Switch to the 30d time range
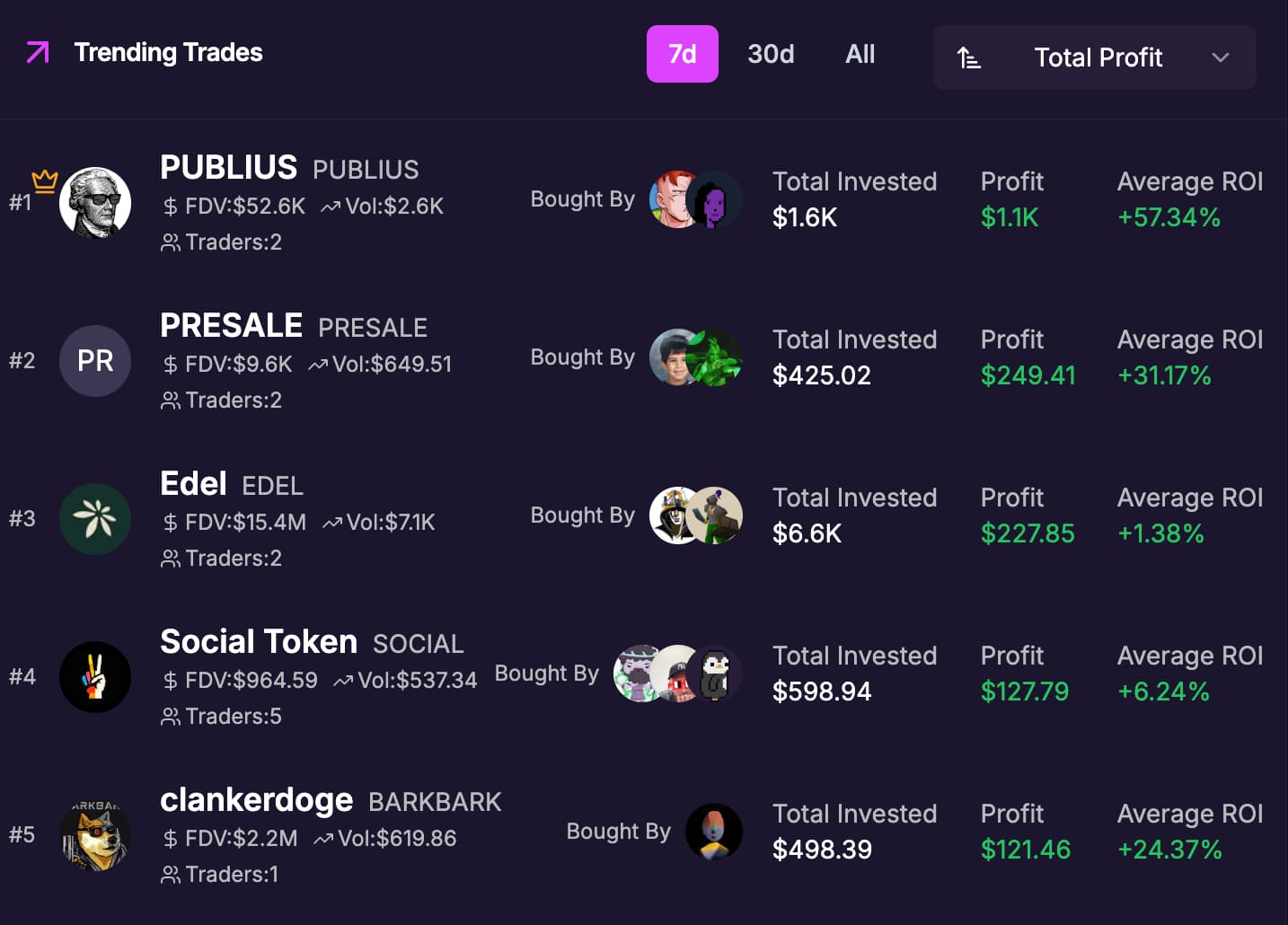The image size is (1288, 925). point(771,54)
